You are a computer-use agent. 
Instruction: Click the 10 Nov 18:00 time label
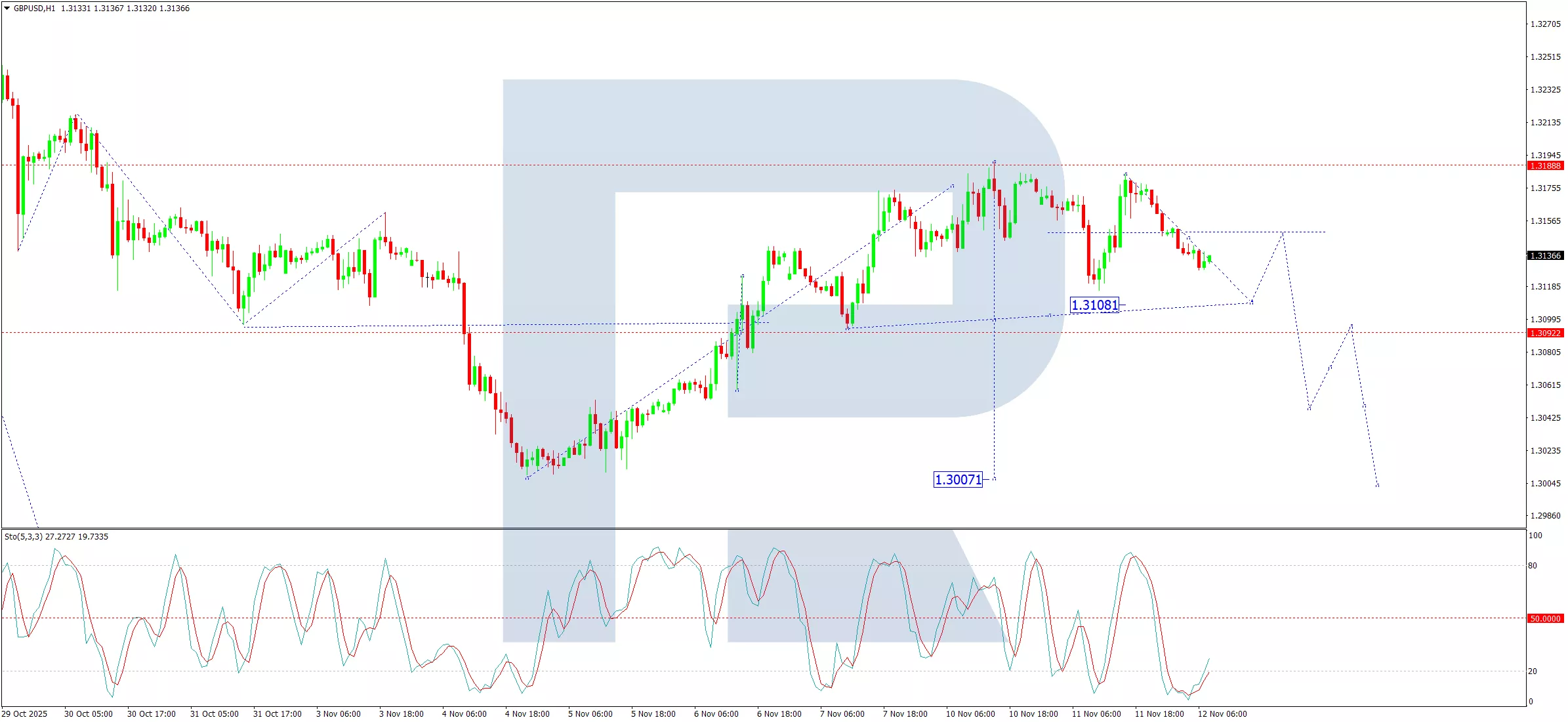pyautogui.click(x=1033, y=714)
